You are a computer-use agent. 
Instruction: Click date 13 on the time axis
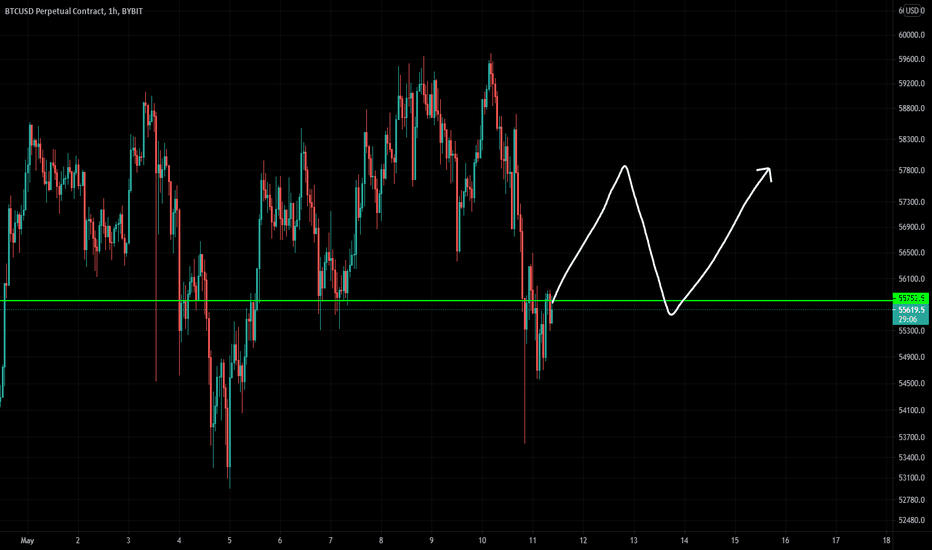[634, 540]
